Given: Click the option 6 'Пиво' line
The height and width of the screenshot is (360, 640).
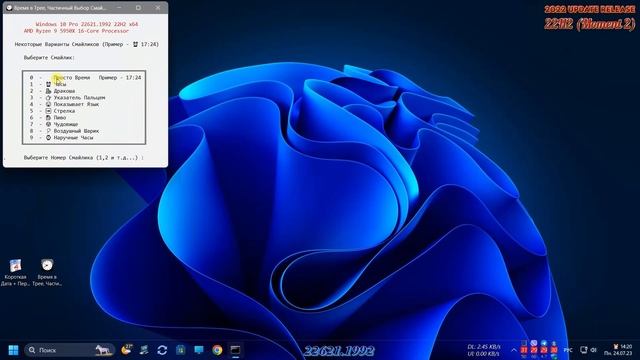Looking at the screenshot, I should 48,118.
